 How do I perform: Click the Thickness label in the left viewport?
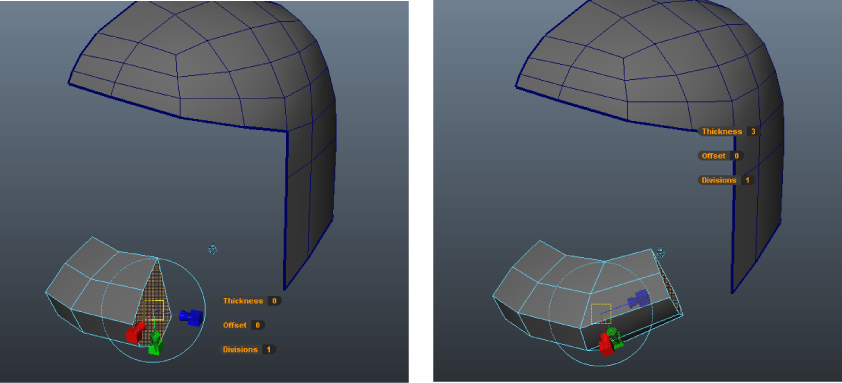243,301
